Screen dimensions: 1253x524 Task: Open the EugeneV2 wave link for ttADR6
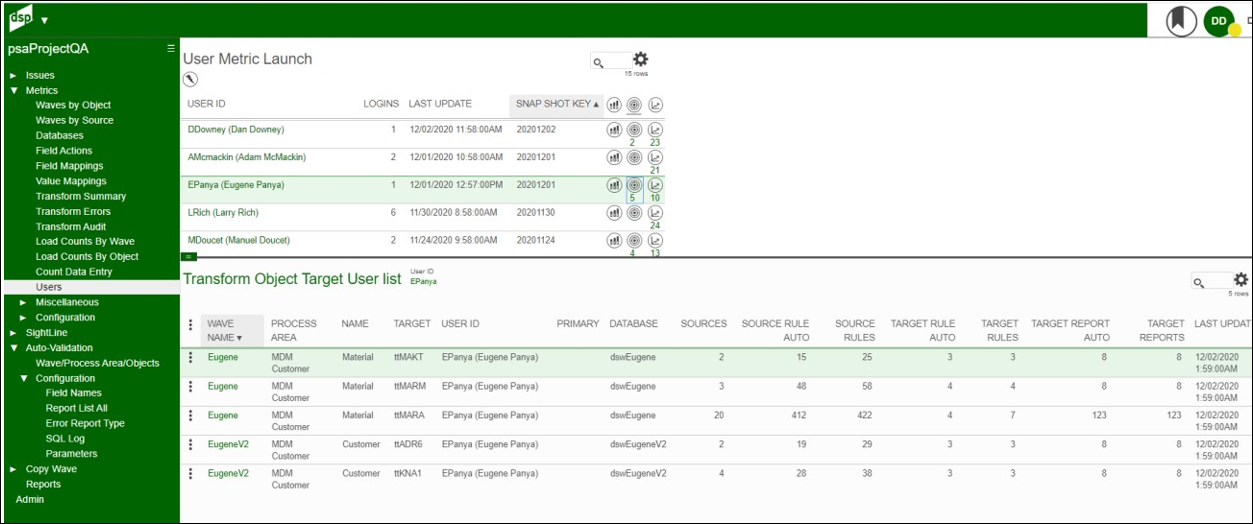click(228, 444)
